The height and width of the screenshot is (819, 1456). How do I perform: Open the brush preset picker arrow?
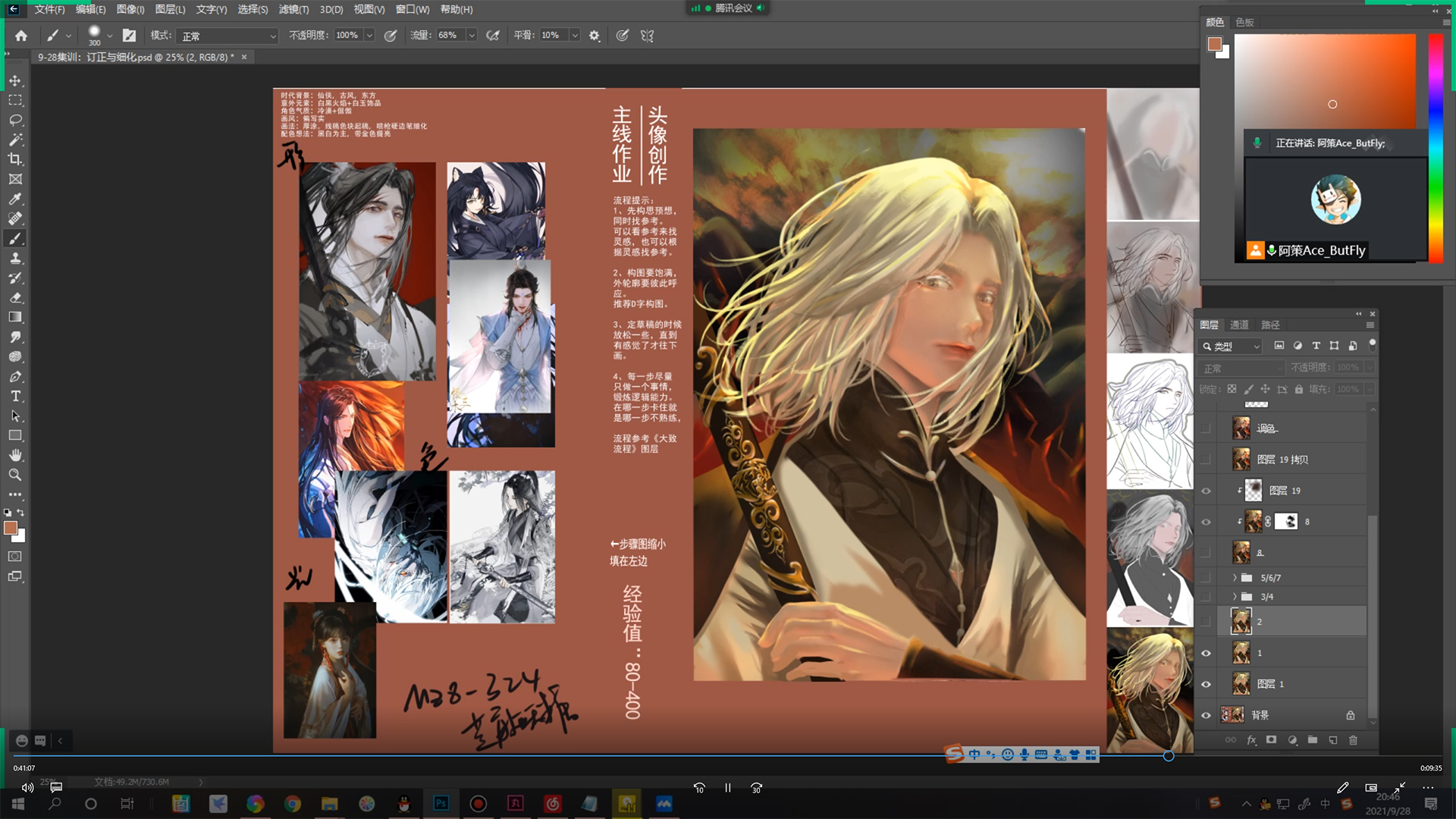point(110,36)
